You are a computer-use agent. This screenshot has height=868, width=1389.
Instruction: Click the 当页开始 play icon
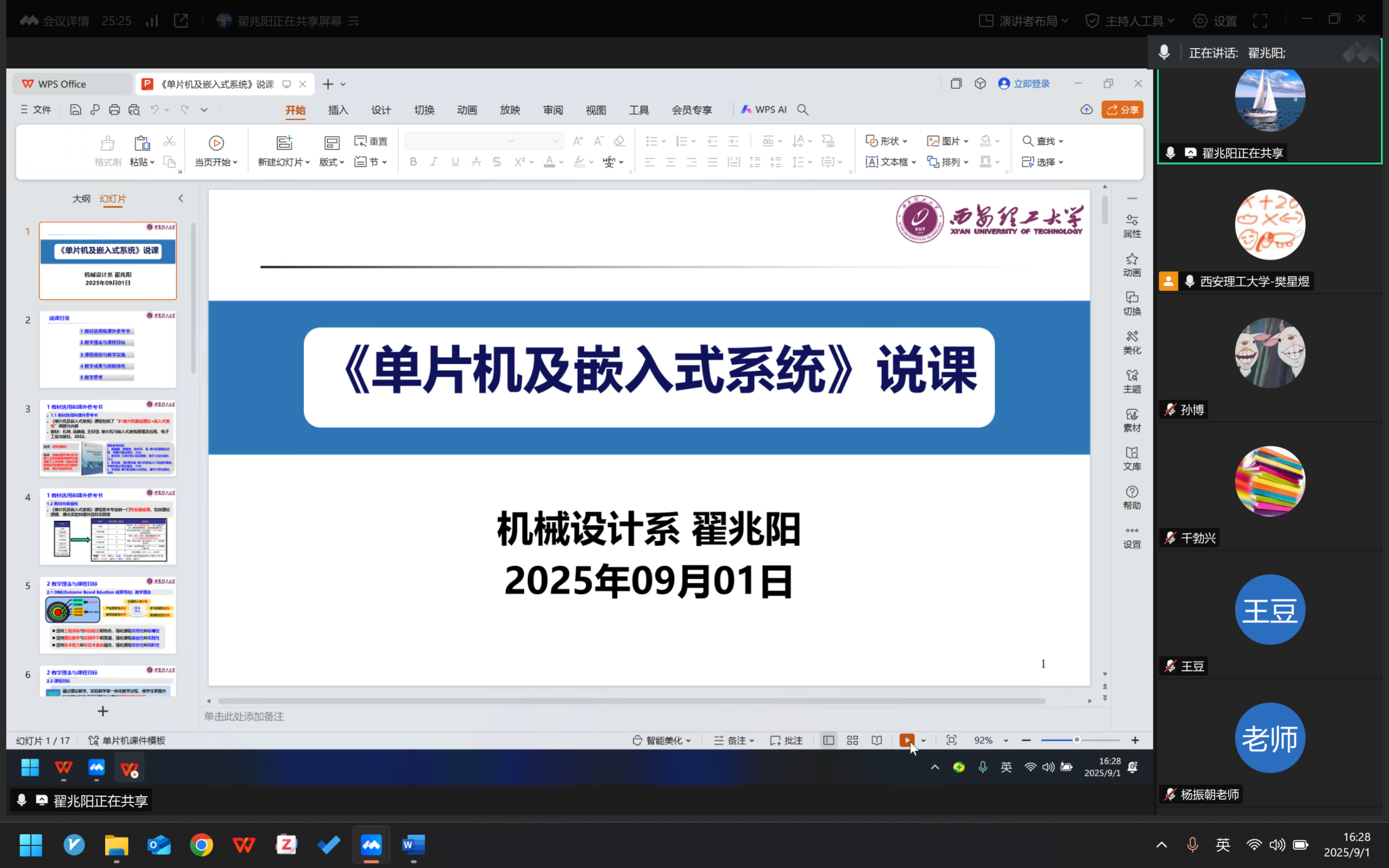[x=216, y=143]
